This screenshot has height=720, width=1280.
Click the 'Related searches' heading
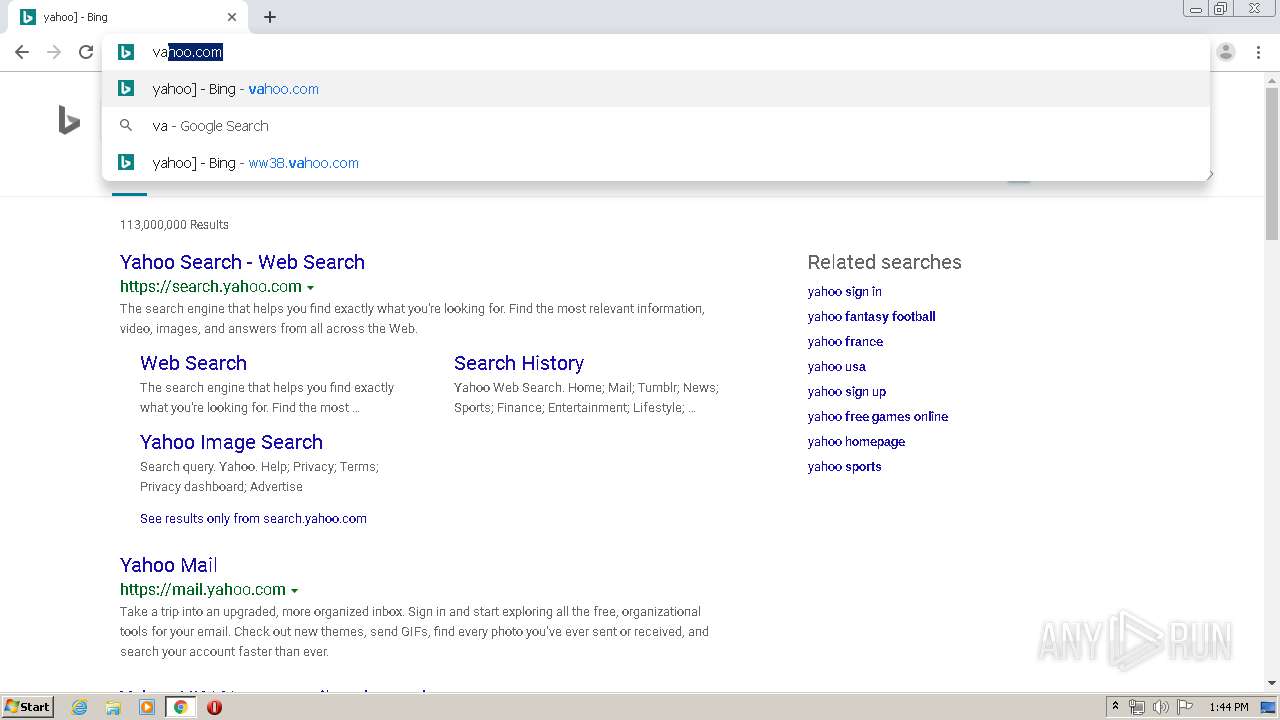(884, 262)
